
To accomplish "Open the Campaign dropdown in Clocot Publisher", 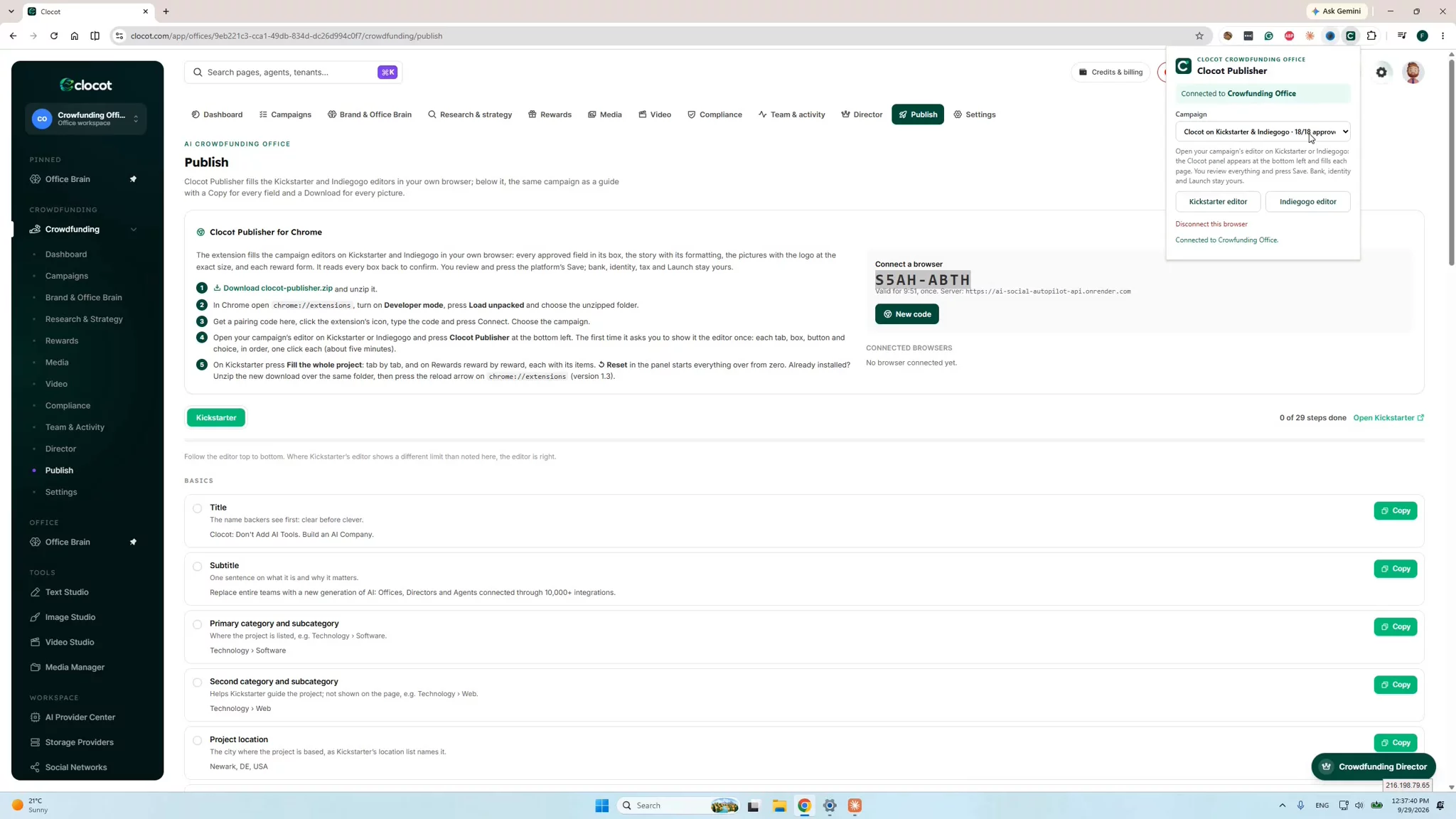I will [1263, 132].
